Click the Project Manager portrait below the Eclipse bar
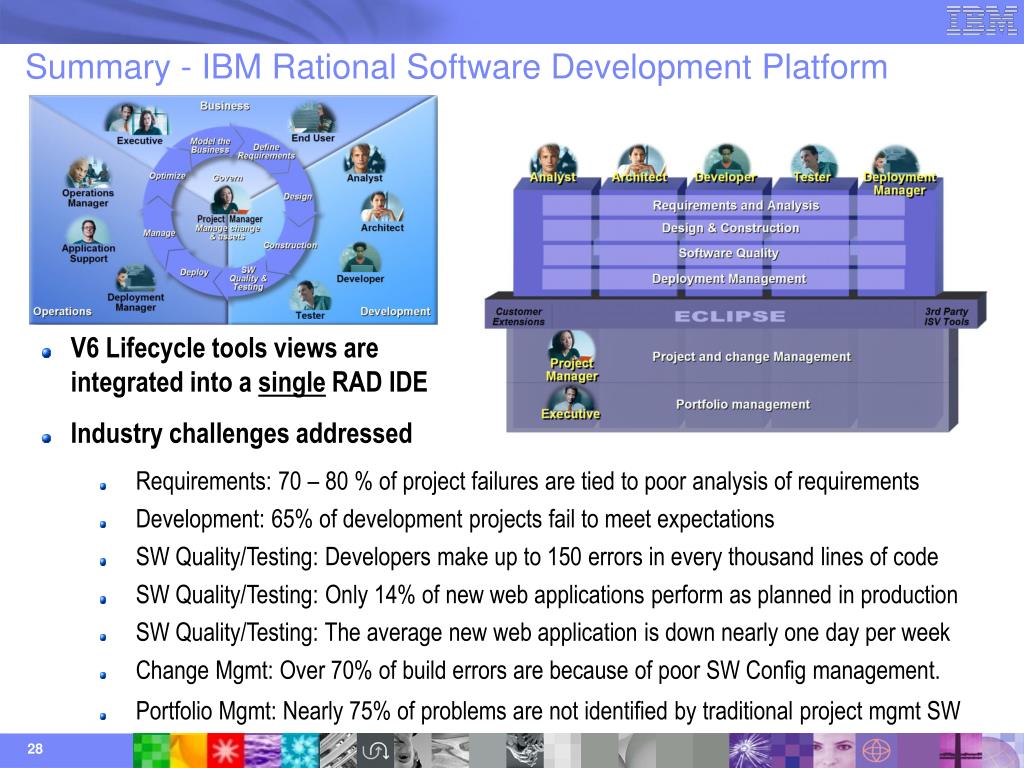The image size is (1024, 768). pyautogui.click(x=573, y=345)
